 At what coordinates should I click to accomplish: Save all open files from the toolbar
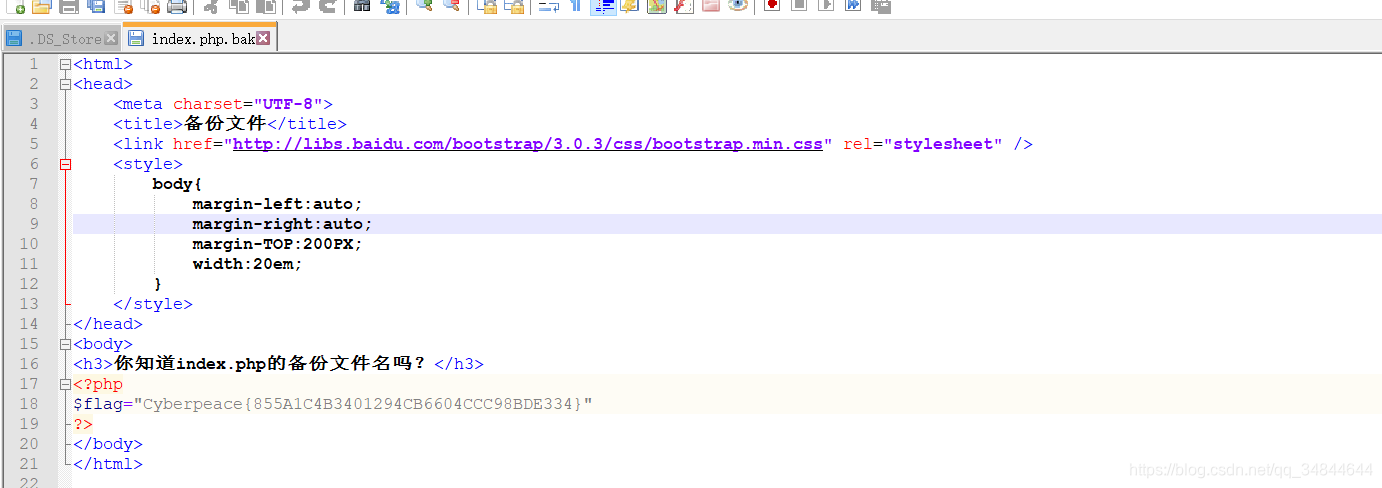click(x=96, y=5)
